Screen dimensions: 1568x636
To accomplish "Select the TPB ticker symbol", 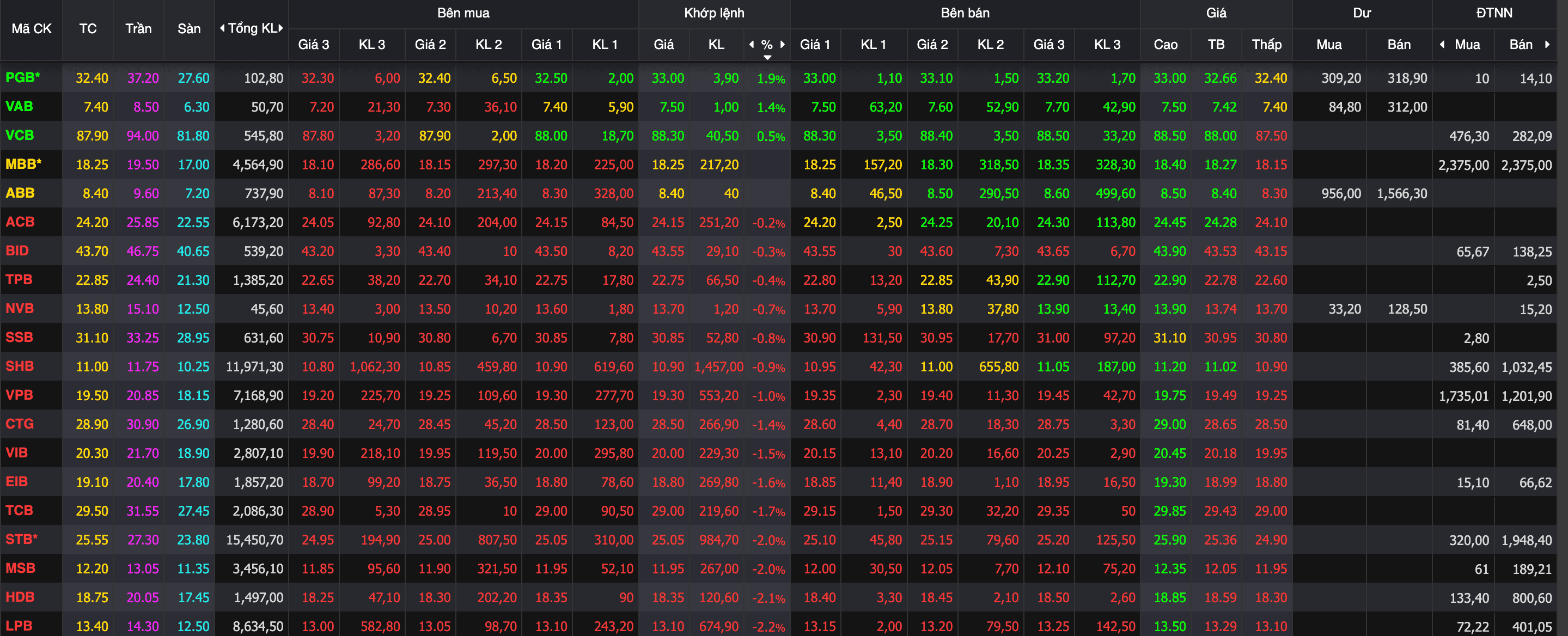I will (19, 279).
